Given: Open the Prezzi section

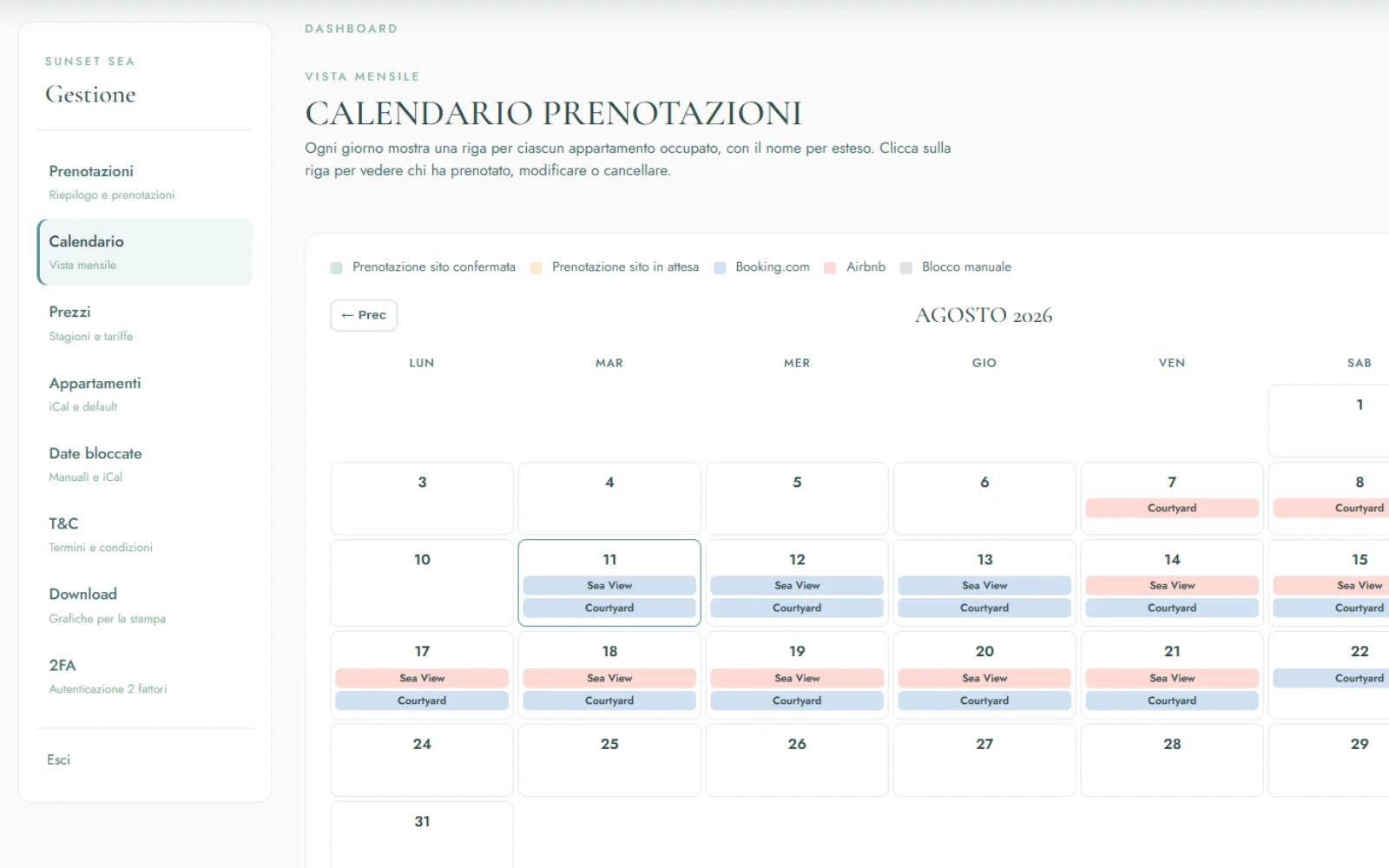Looking at the screenshot, I should [145, 323].
